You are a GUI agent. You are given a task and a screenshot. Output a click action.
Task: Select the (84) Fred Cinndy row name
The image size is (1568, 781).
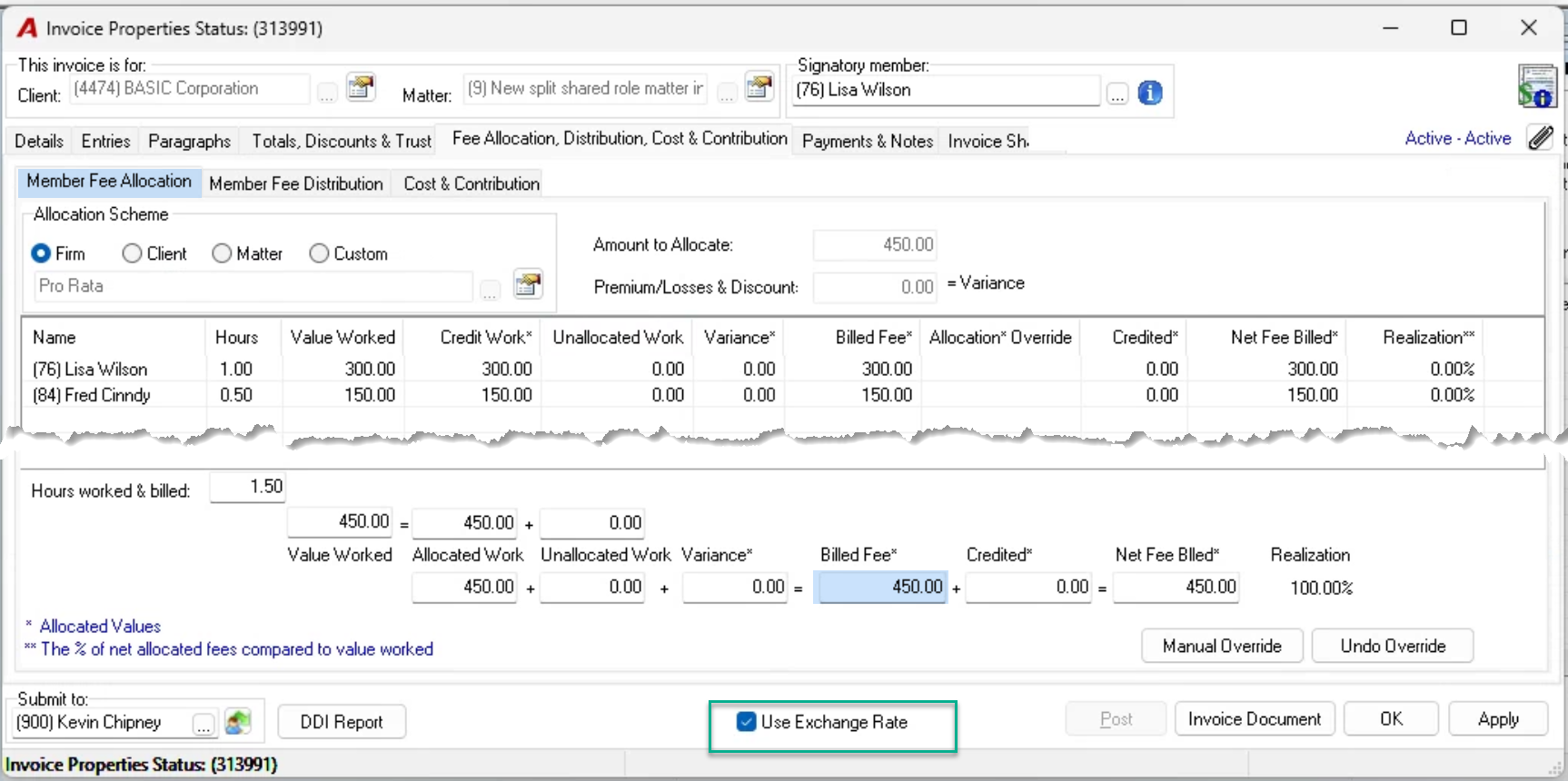point(92,395)
